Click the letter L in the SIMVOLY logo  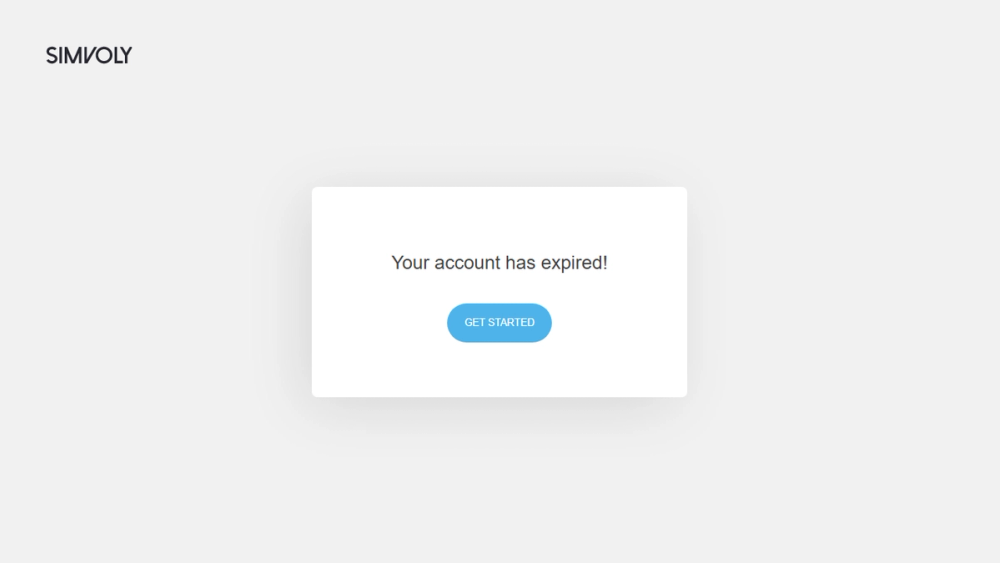[x=119, y=55]
